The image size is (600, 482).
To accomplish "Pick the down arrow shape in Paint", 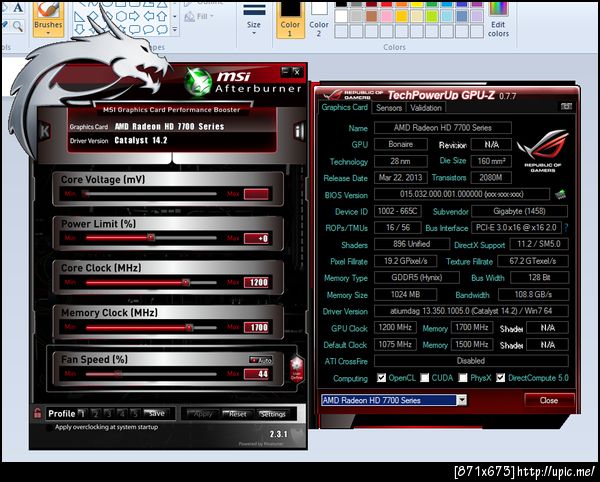I will [x=79, y=29].
